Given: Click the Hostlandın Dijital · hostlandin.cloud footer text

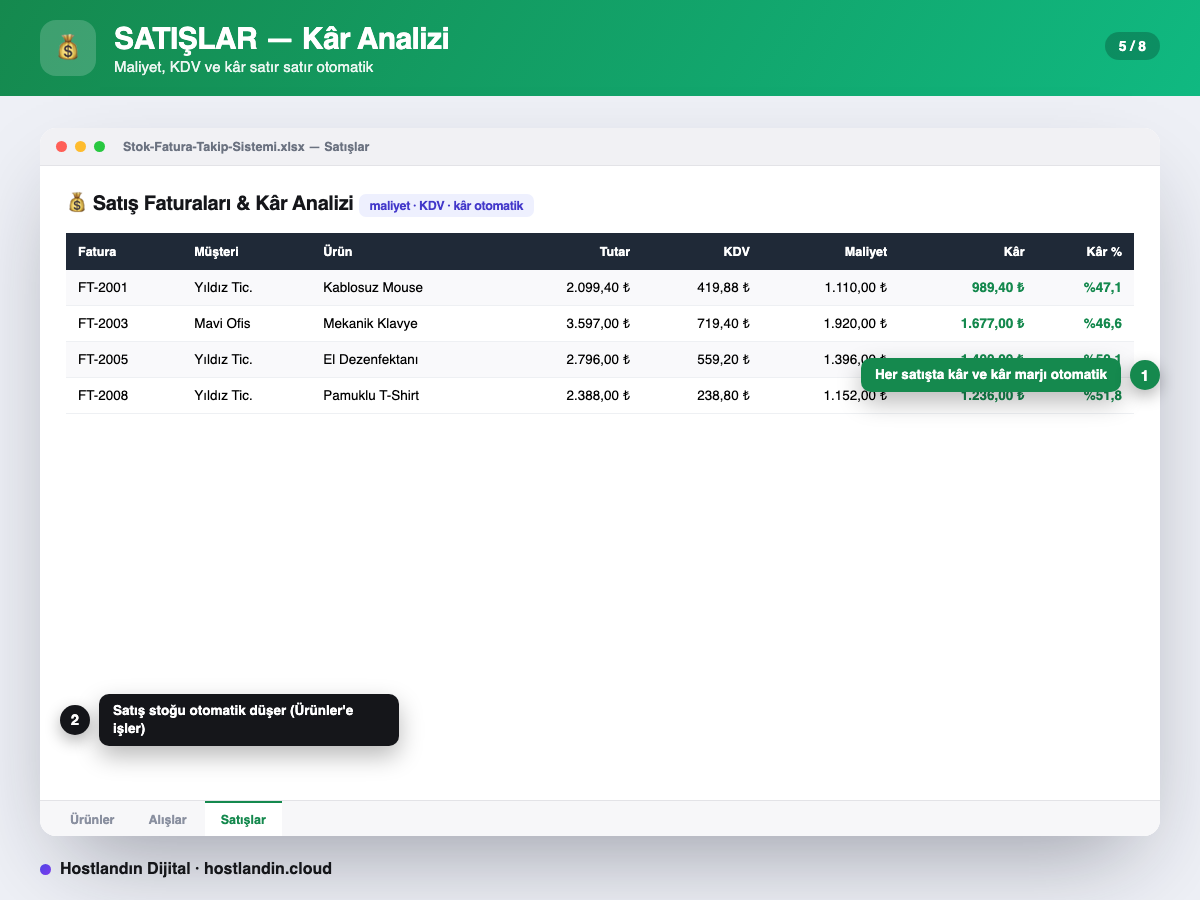Looking at the screenshot, I should (x=196, y=869).
